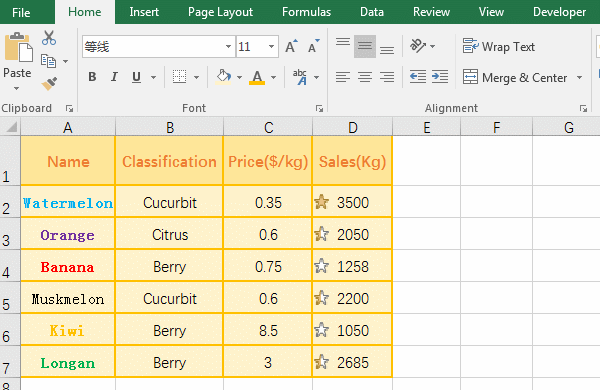Click the Citrus cell
This screenshot has height=390, width=600.
click(x=169, y=234)
